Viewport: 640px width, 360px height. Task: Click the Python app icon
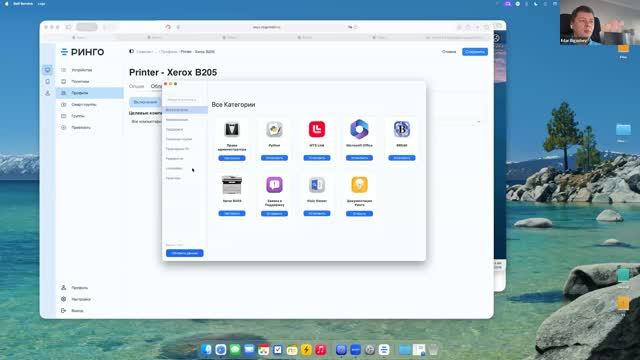pos(274,129)
